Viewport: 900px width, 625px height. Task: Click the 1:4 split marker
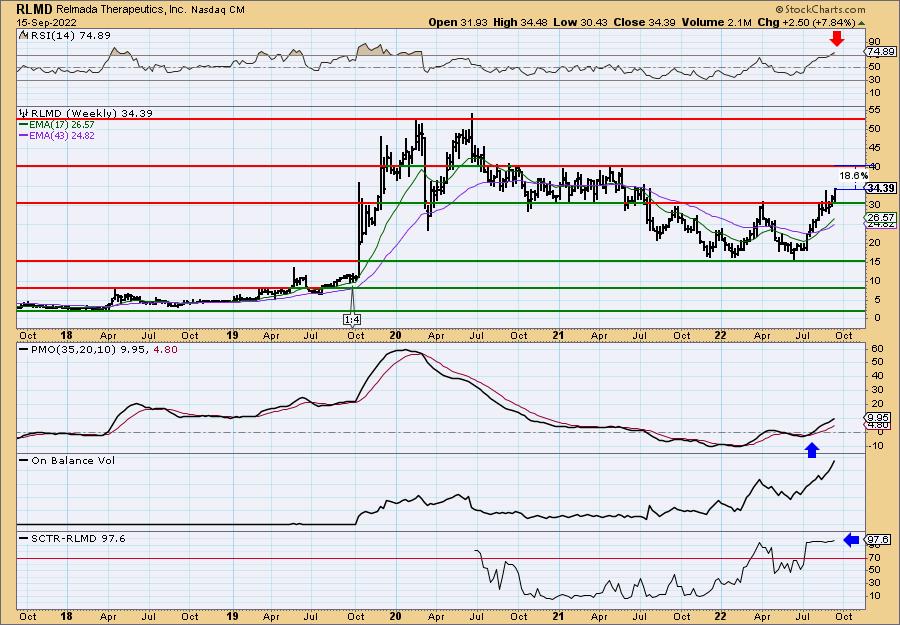[352, 319]
